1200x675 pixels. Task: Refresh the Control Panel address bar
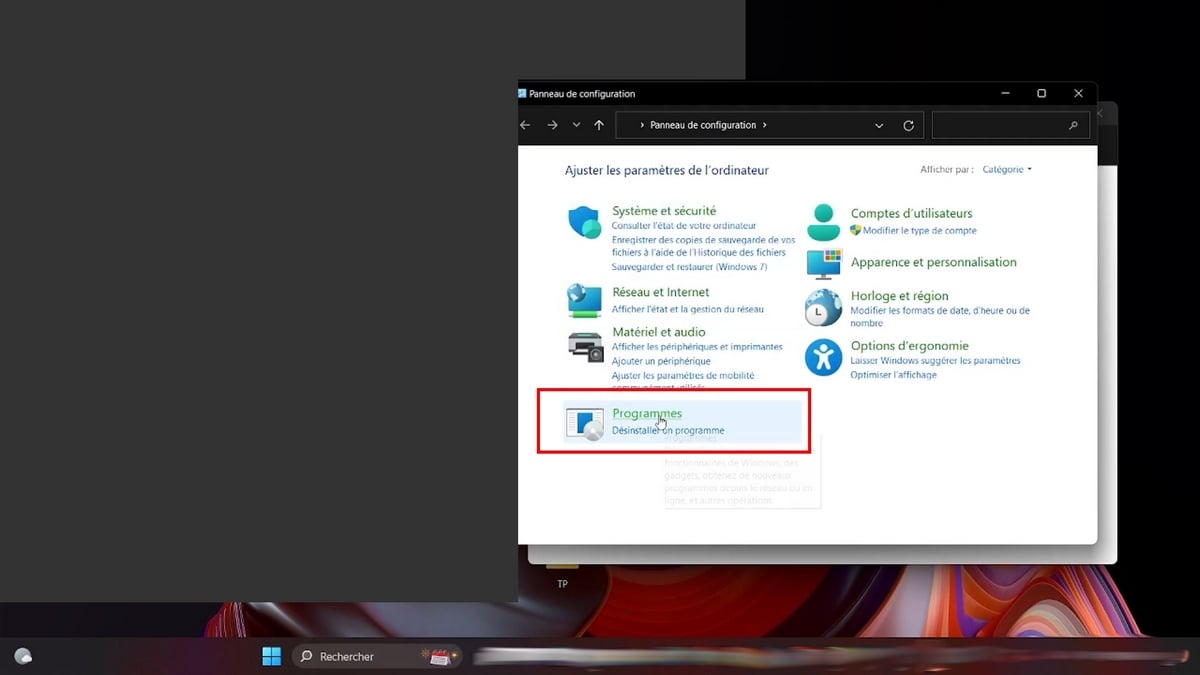click(908, 126)
